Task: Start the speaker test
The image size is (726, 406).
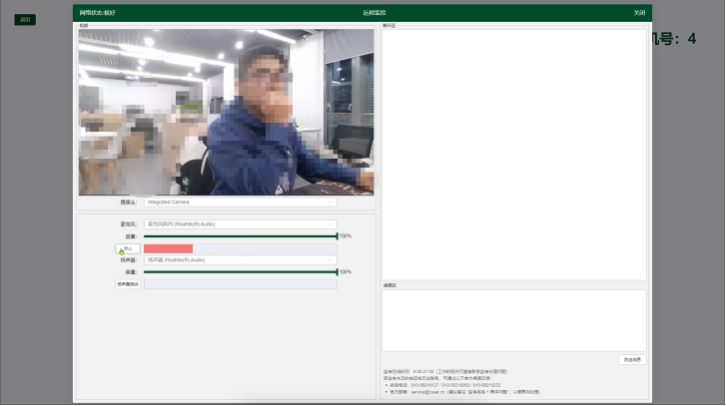Action: coord(127,284)
